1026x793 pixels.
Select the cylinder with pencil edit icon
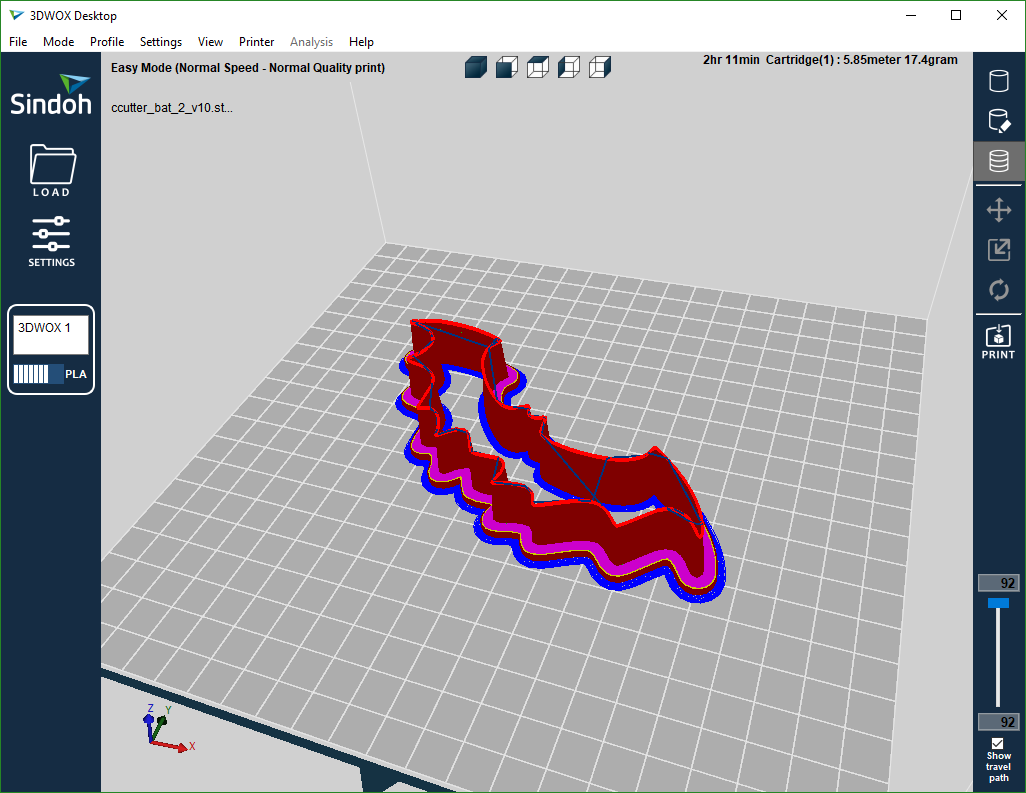tap(998, 121)
